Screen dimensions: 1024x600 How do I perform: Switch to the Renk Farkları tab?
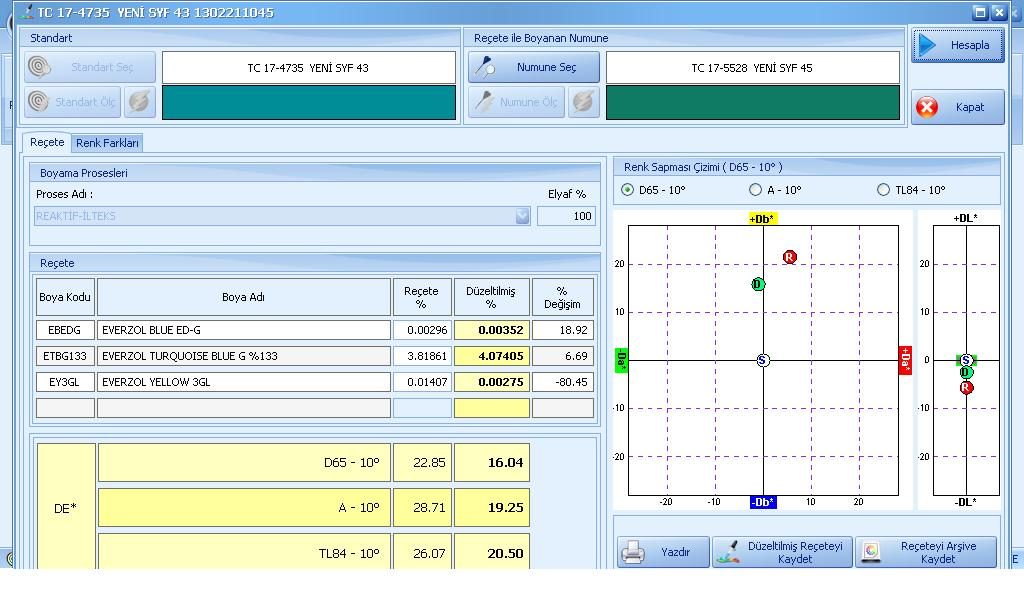[107, 143]
